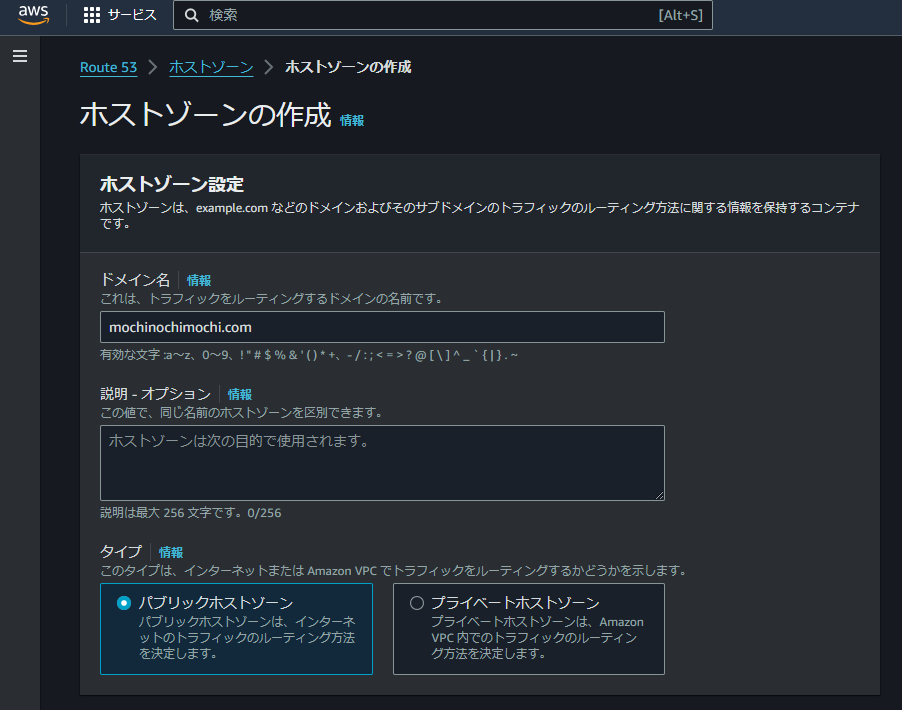Click the 説明 description textarea
The image size is (902, 710).
(x=382, y=463)
